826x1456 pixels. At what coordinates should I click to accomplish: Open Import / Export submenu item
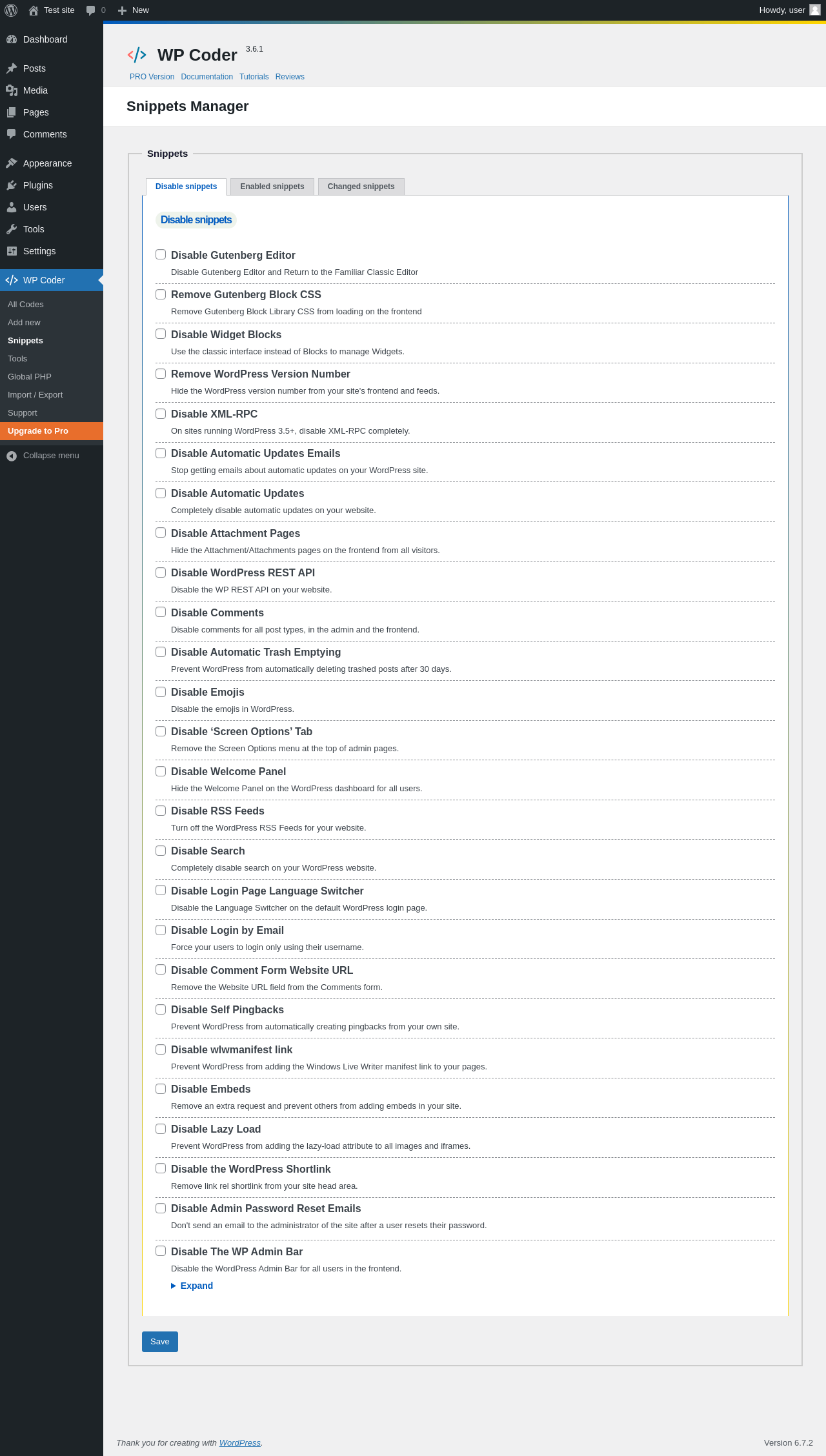point(35,395)
